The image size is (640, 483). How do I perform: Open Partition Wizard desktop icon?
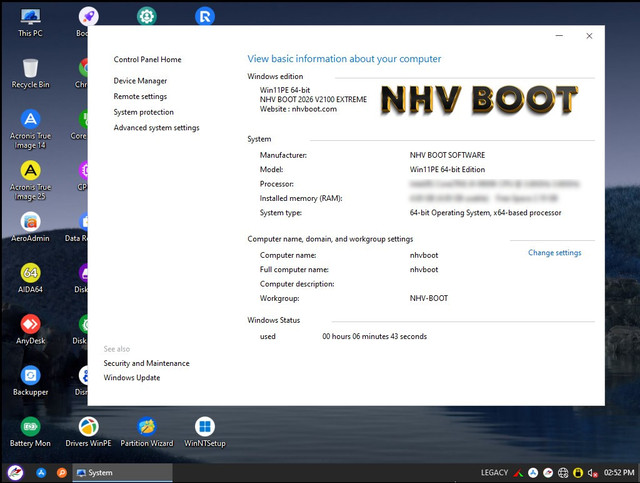click(x=147, y=433)
